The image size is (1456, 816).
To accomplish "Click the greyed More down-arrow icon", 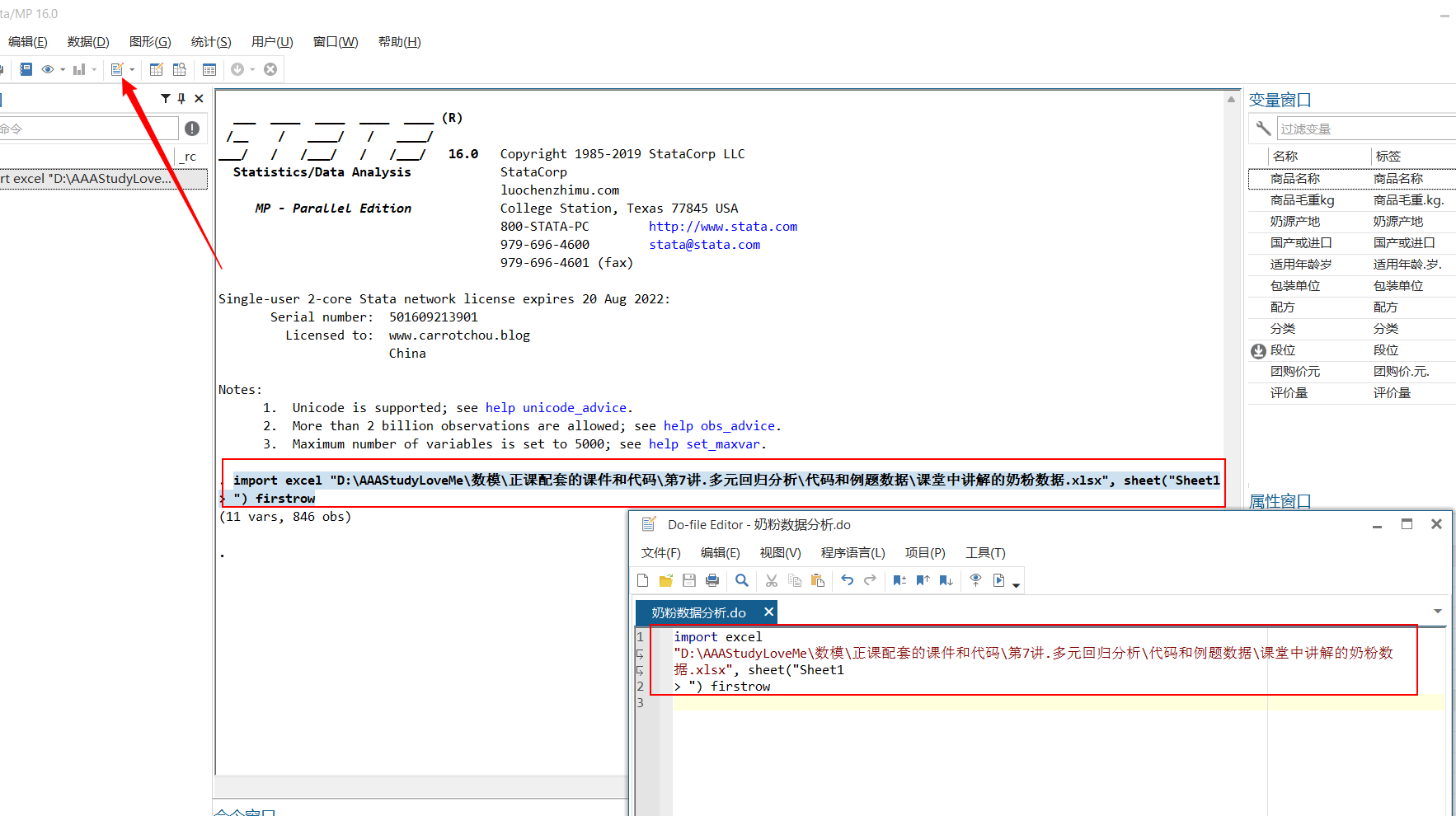I will click(237, 70).
